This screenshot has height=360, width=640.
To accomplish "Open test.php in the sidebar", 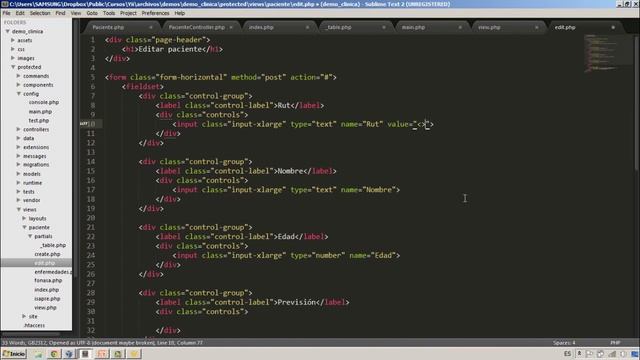I will pos(39,120).
